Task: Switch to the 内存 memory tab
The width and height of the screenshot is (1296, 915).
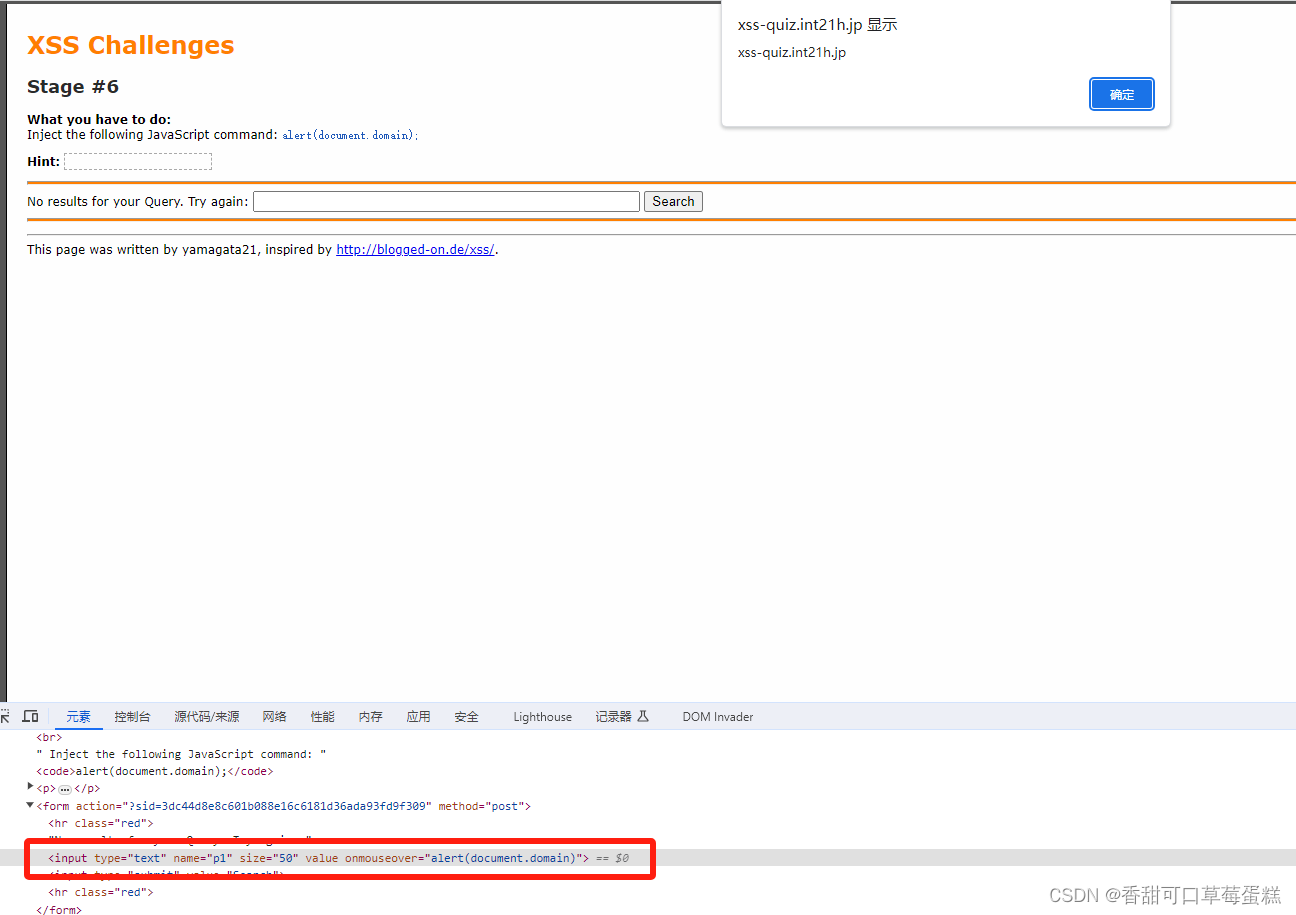Action: click(370, 716)
